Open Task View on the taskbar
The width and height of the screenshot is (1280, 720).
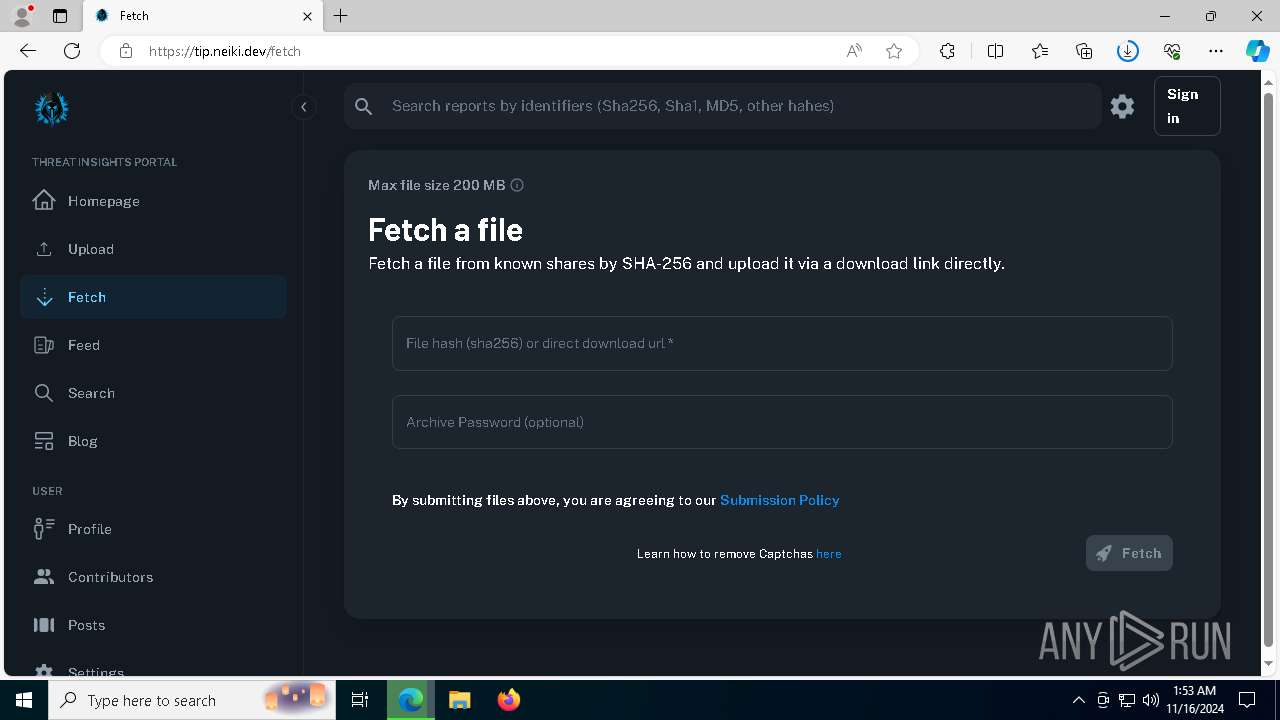click(360, 700)
